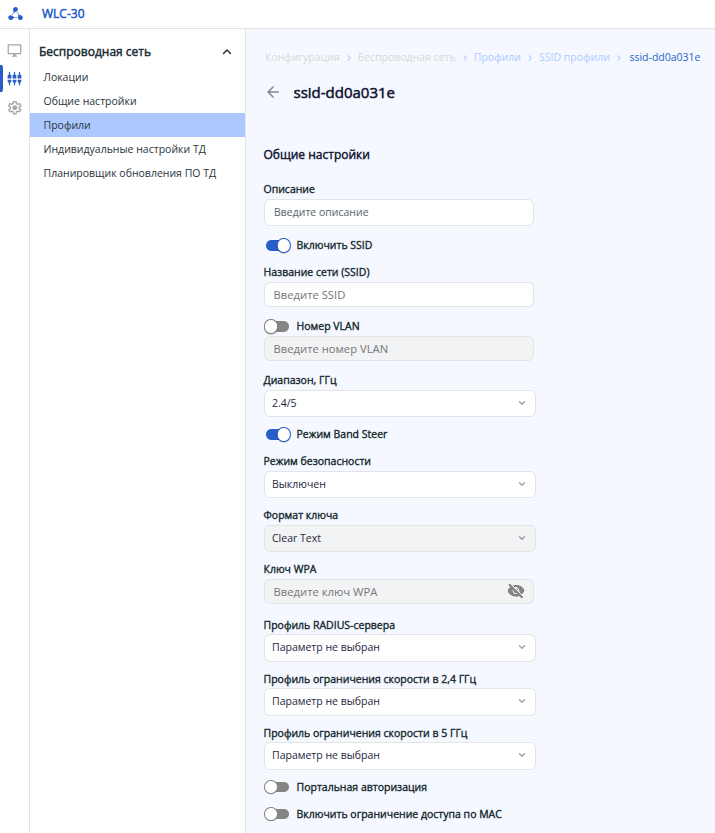The image size is (715, 833).
Task: Open Планировщик обновления ПО ТД
Action: tap(130, 173)
